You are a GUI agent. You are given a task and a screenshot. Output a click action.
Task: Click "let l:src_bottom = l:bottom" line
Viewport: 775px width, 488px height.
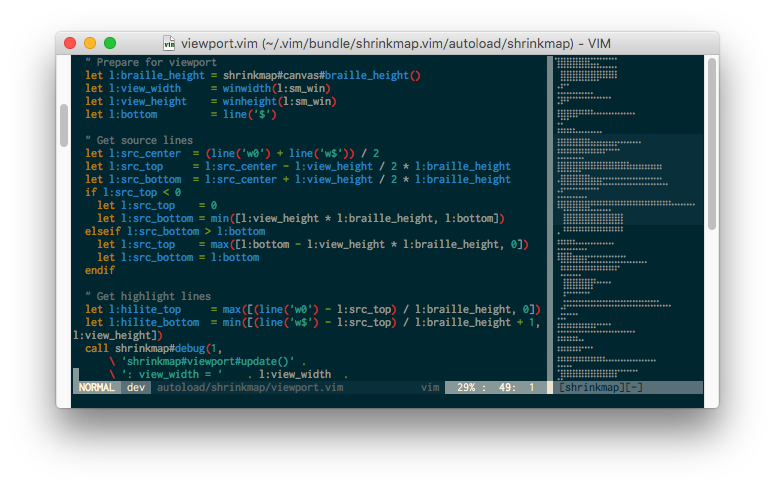(x=178, y=257)
